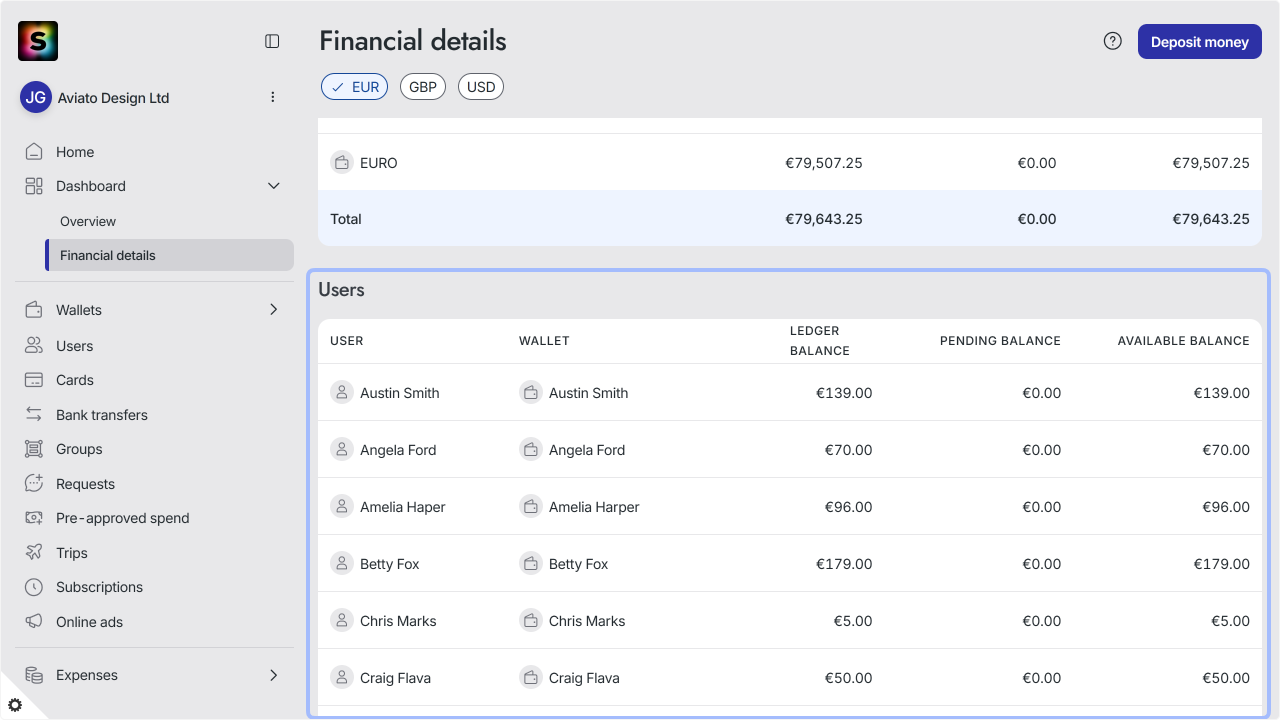Click the EURO wallet icon

342,162
